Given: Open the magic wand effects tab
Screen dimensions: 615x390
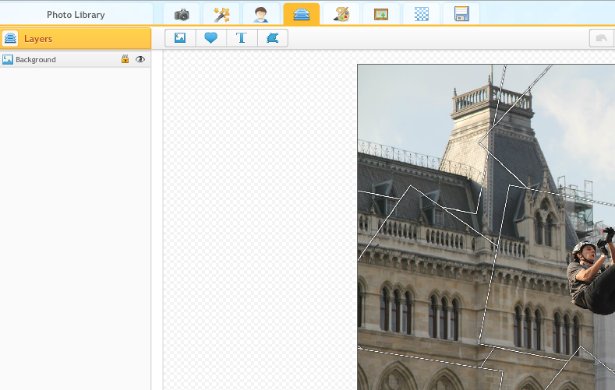Looking at the screenshot, I should 222,15.
